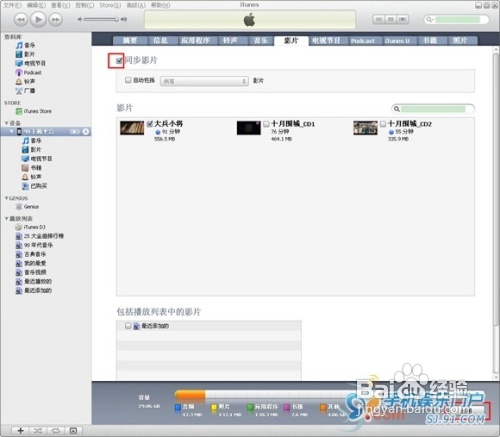Switch to the 摘要 tab
Viewport: 500px width, 437px height.
pos(130,41)
